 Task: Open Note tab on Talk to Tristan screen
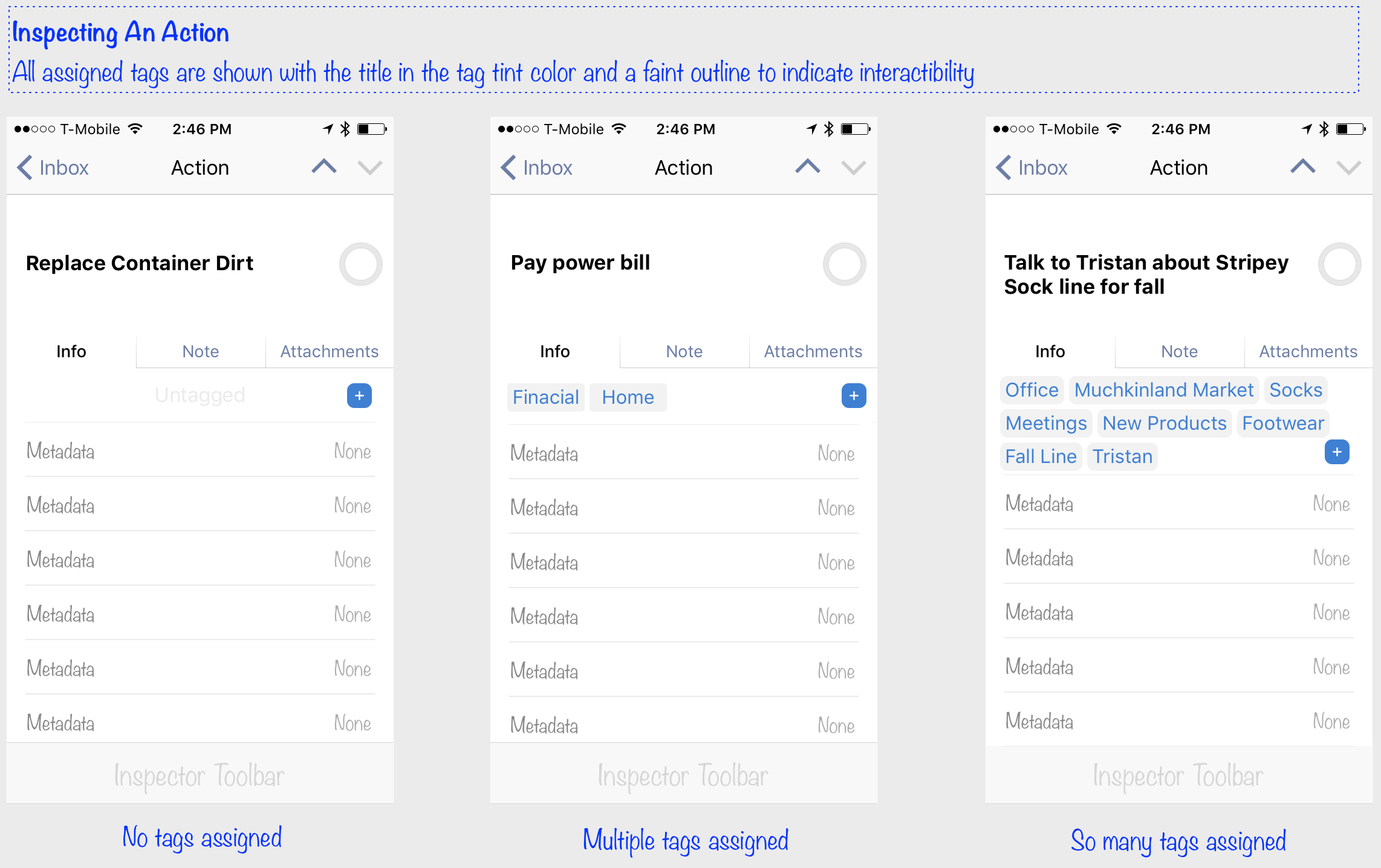pos(1180,351)
